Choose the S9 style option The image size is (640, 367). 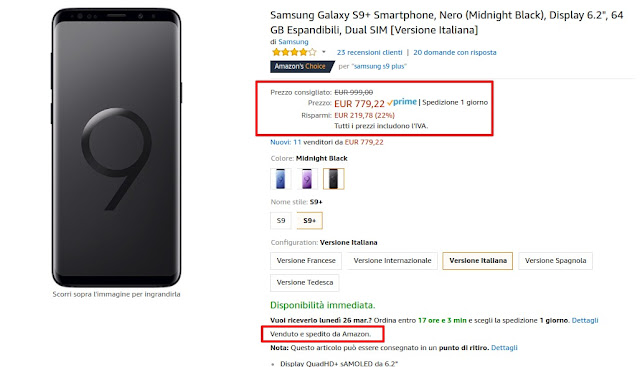coord(281,220)
